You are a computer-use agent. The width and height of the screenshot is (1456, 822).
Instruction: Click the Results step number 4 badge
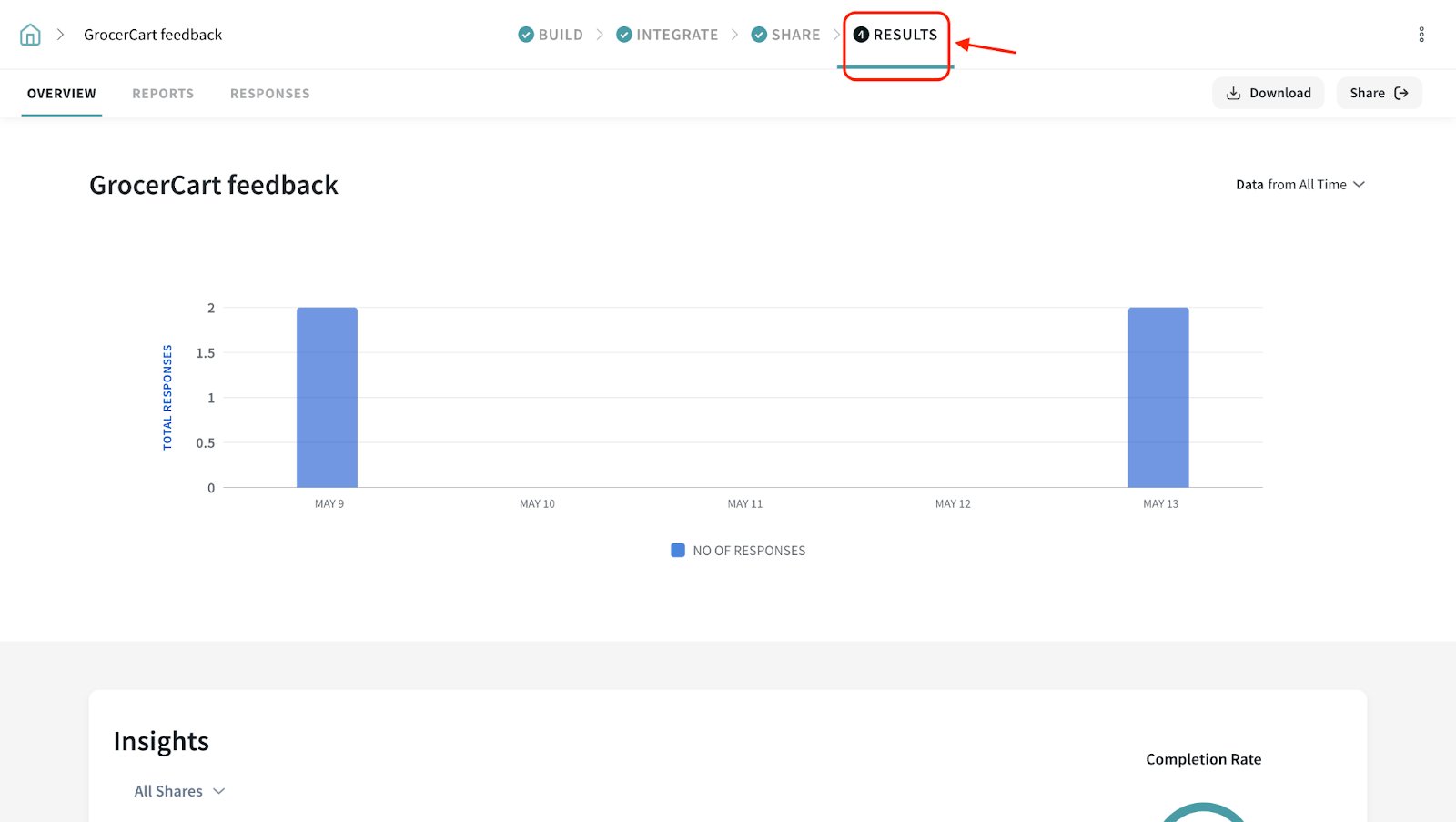[861, 35]
